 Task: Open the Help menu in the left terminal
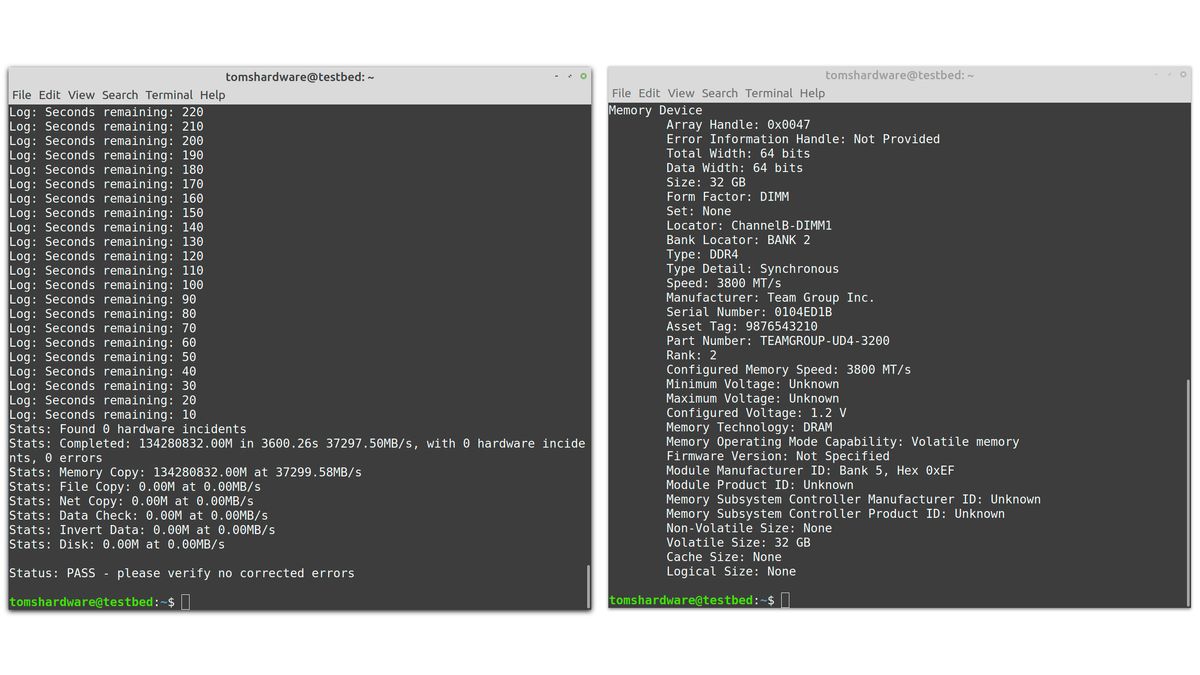[x=213, y=95]
